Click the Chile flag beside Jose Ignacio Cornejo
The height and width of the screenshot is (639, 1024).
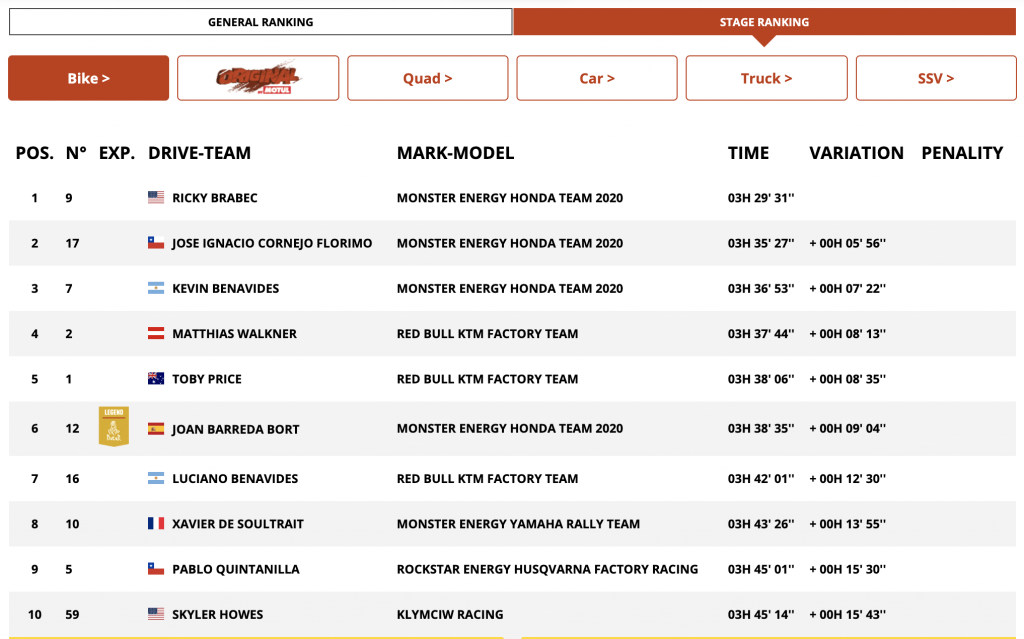pyautogui.click(x=156, y=243)
